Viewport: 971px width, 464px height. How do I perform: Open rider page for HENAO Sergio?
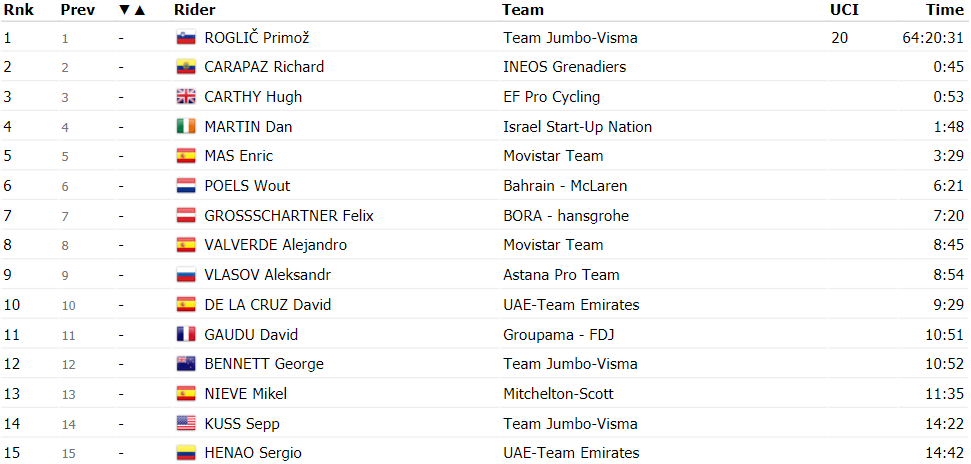click(253, 453)
